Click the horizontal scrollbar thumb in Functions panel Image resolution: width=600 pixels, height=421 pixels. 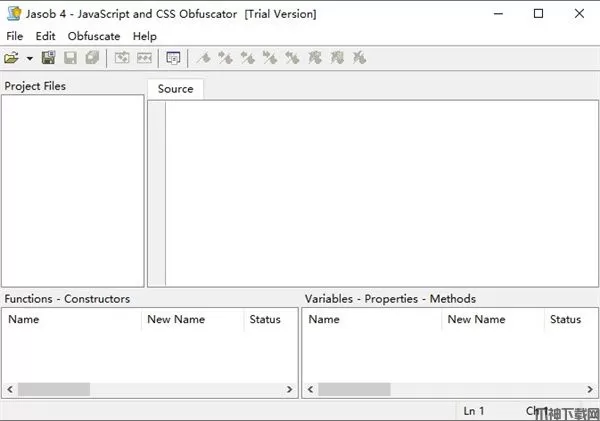coord(54,389)
